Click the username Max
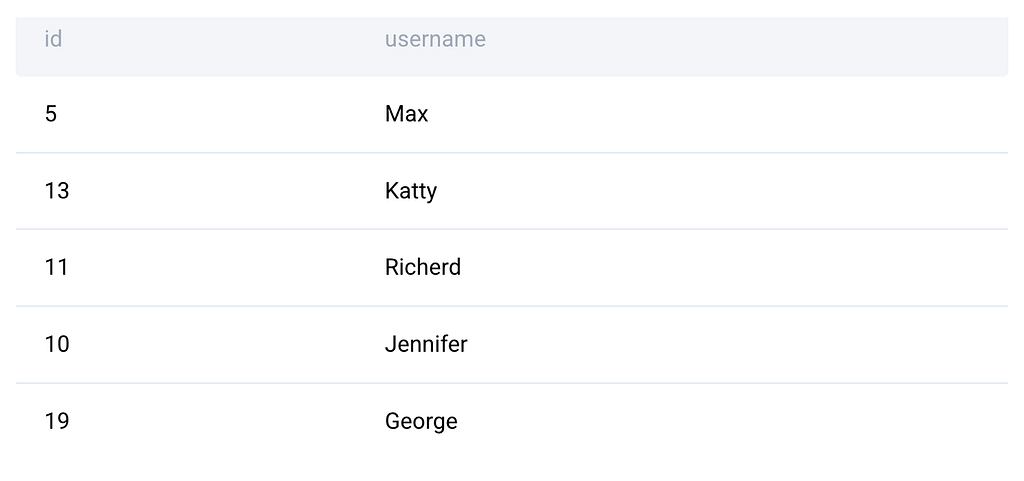Screen dimensions: 1024x481 point(406,114)
